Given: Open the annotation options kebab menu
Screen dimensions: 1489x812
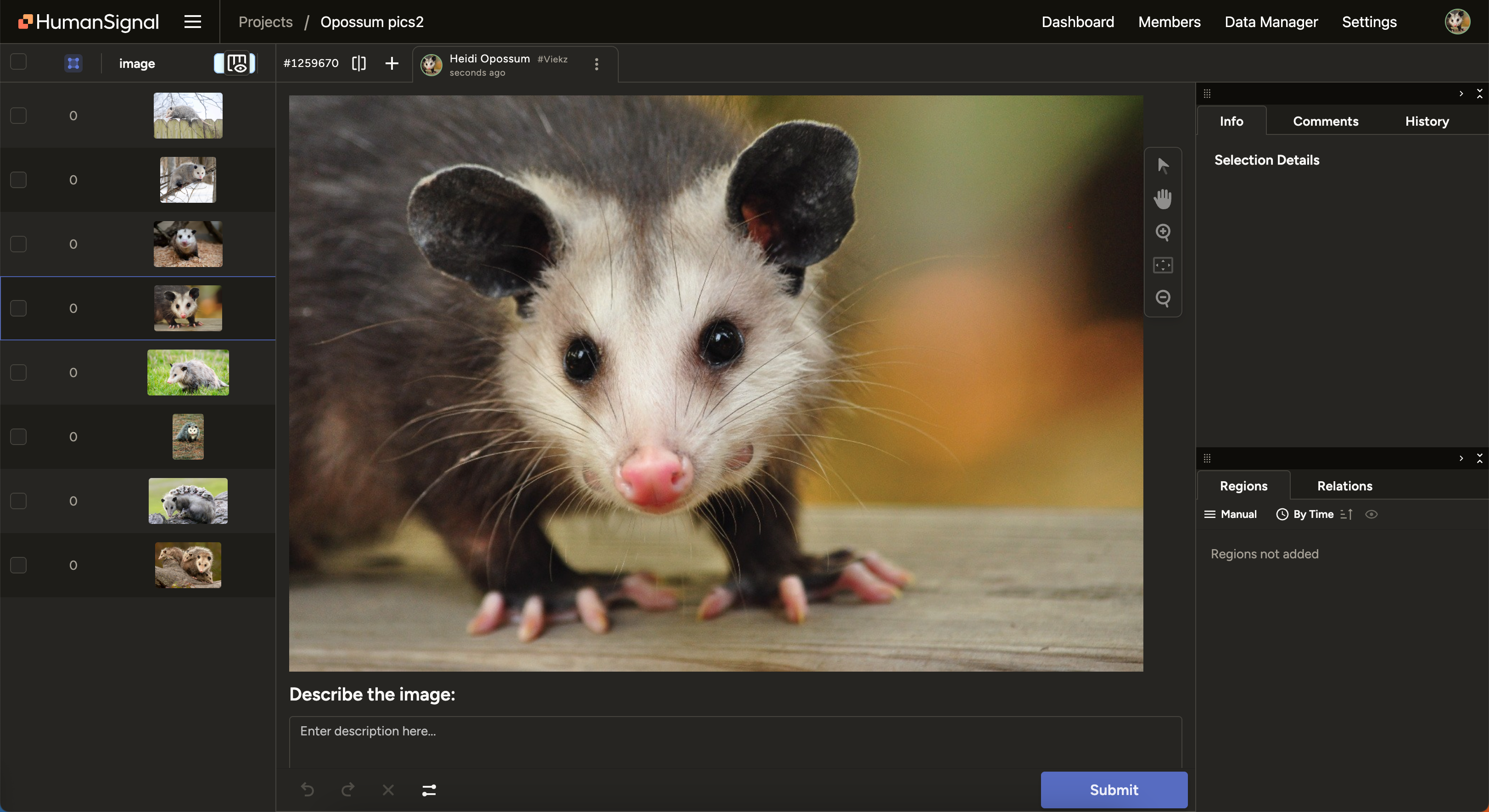Looking at the screenshot, I should 596,64.
